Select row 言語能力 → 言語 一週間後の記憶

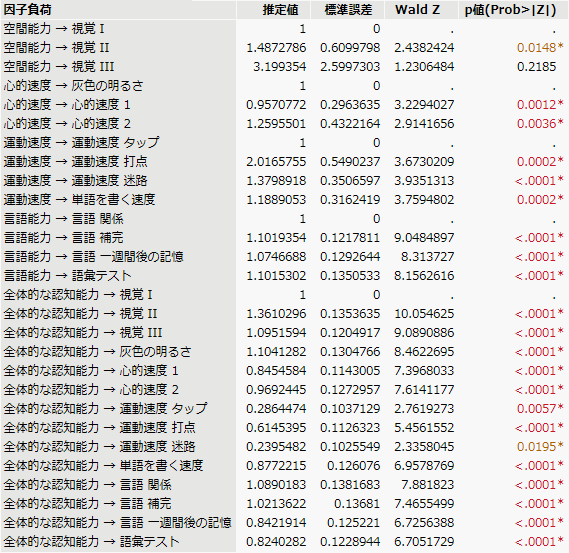coord(284,257)
